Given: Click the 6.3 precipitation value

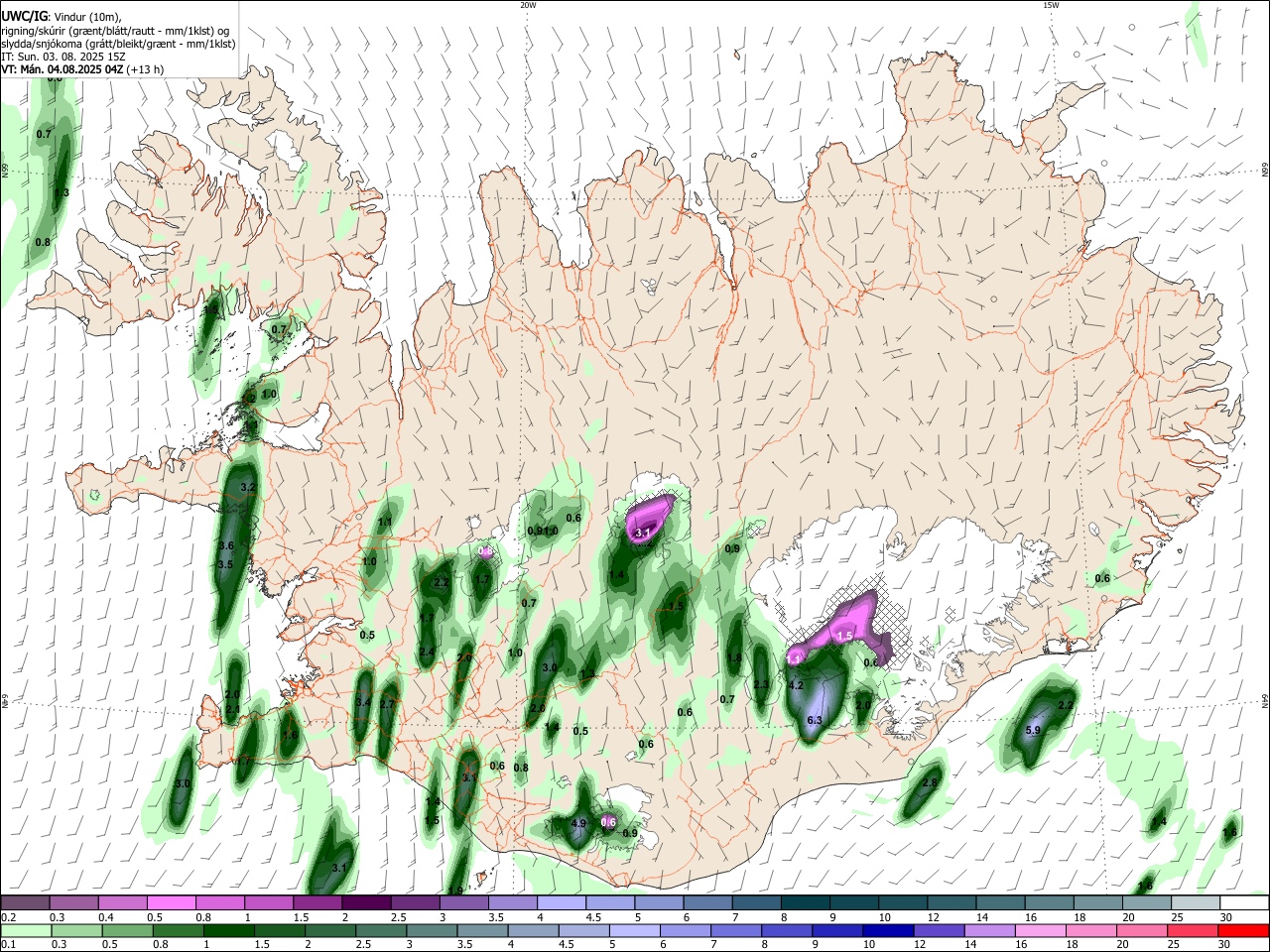Looking at the screenshot, I should [815, 720].
